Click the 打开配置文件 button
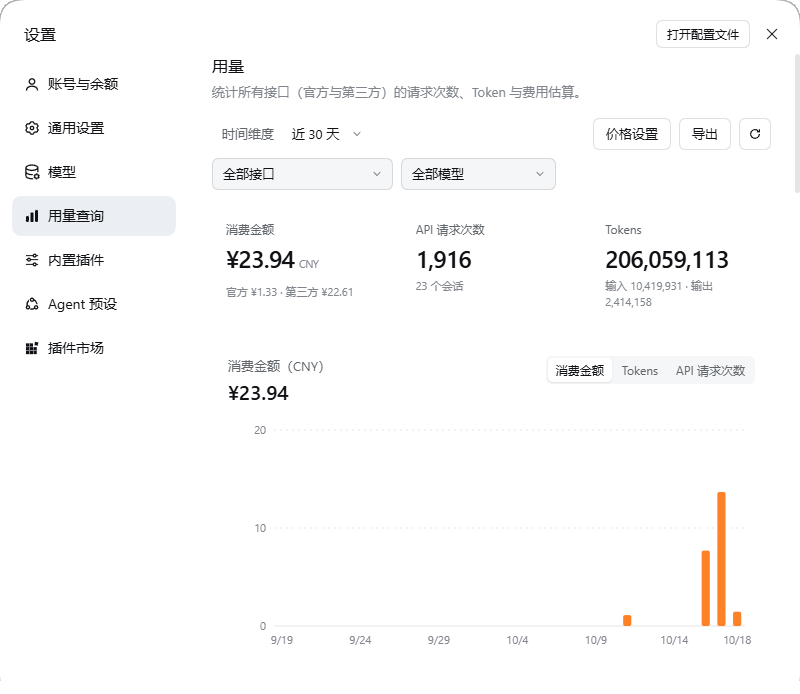Image resolution: width=800 pixels, height=694 pixels. 703,34
